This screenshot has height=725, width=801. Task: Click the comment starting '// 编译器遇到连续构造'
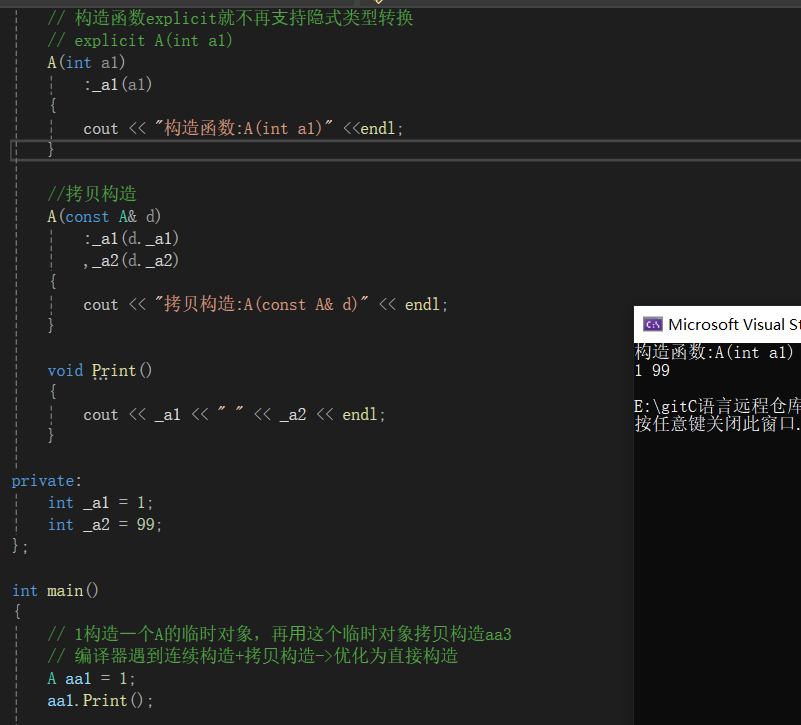[253, 656]
